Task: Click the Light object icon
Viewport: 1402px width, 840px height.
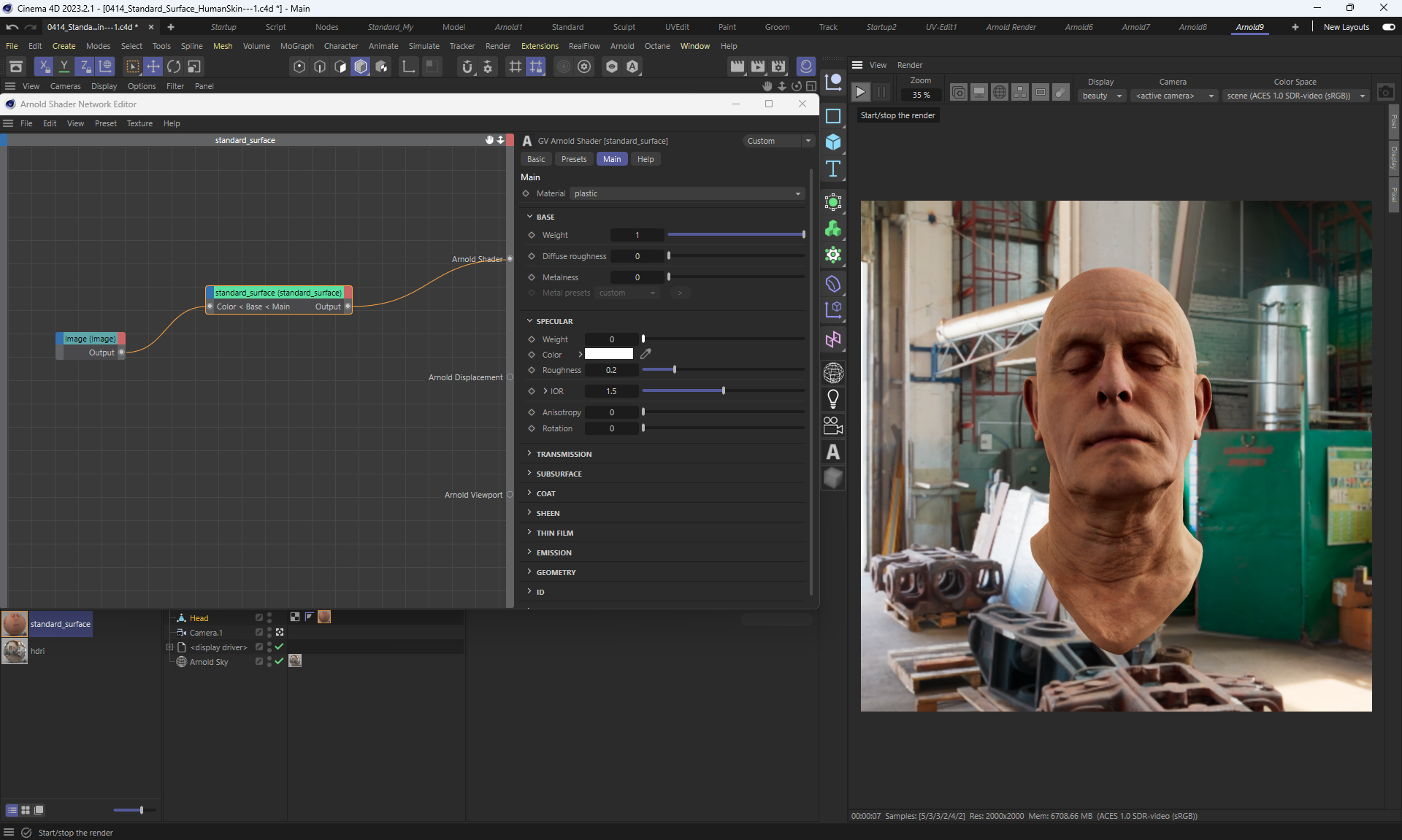Action: click(x=833, y=399)
